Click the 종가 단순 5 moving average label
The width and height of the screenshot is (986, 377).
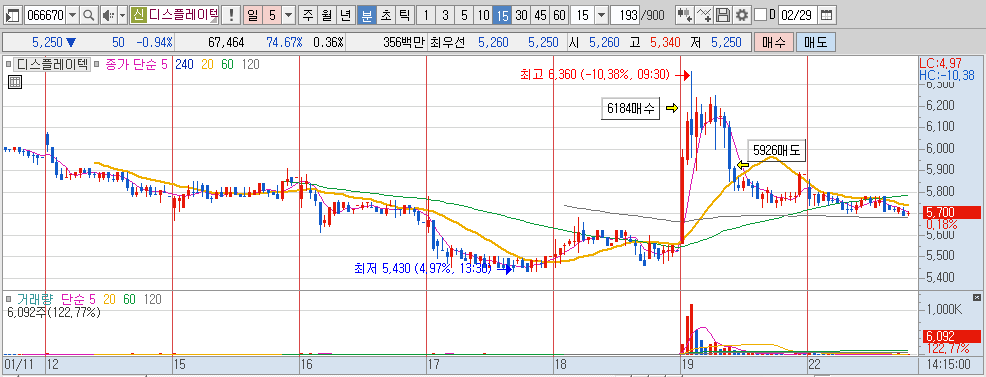tap(136, 64)
